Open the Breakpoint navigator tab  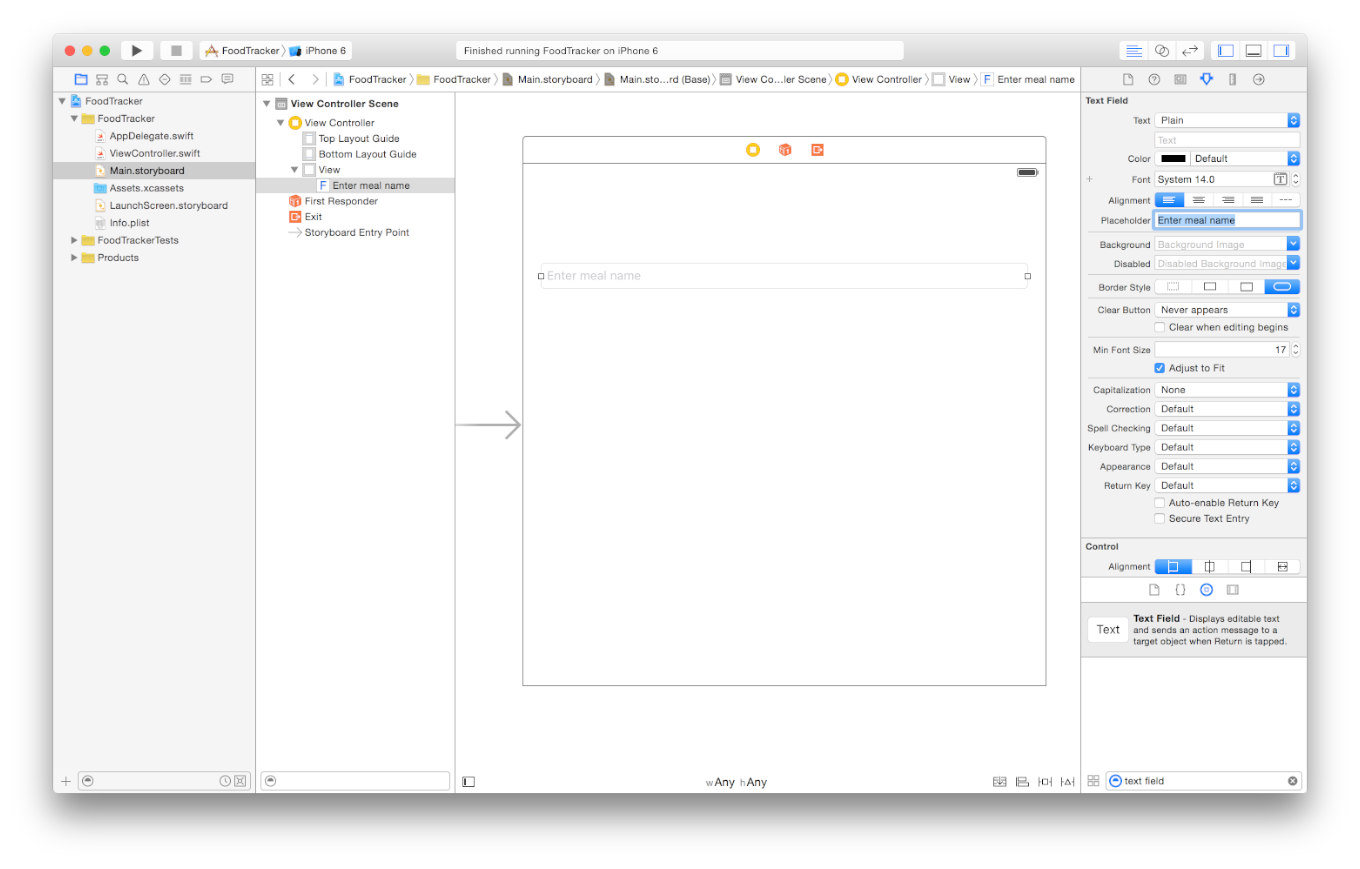tap(207, 79)
